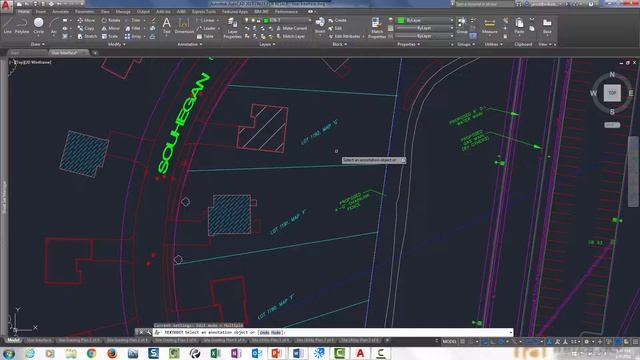
Task: Click the ViewCube TOP face
Action: pyautogui.click(x=612, y=93)
